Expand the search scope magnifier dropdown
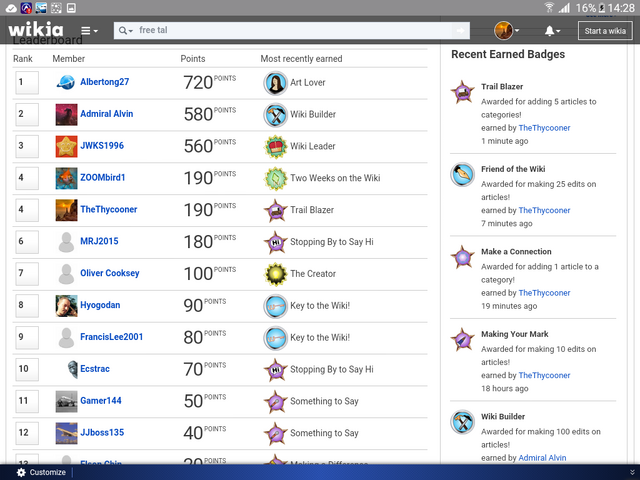The image size is (640, 480). coord(125,31)
